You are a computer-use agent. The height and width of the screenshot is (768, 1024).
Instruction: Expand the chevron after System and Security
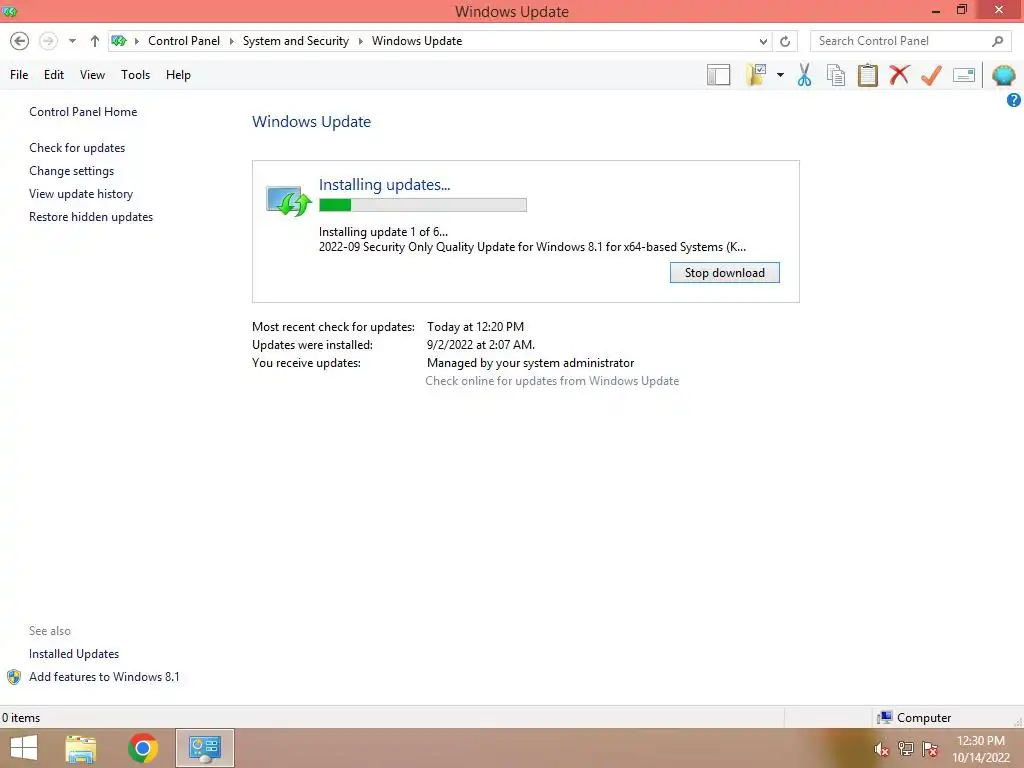coord(360,41)
